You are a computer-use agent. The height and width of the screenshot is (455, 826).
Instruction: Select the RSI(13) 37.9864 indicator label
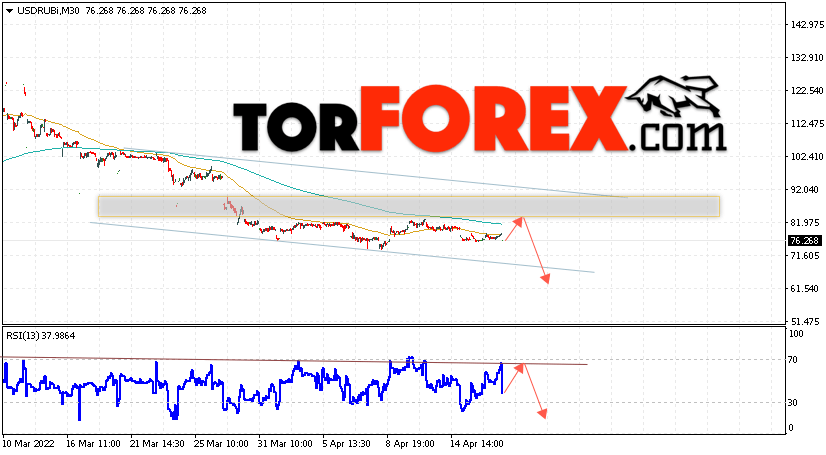(41, 335)
